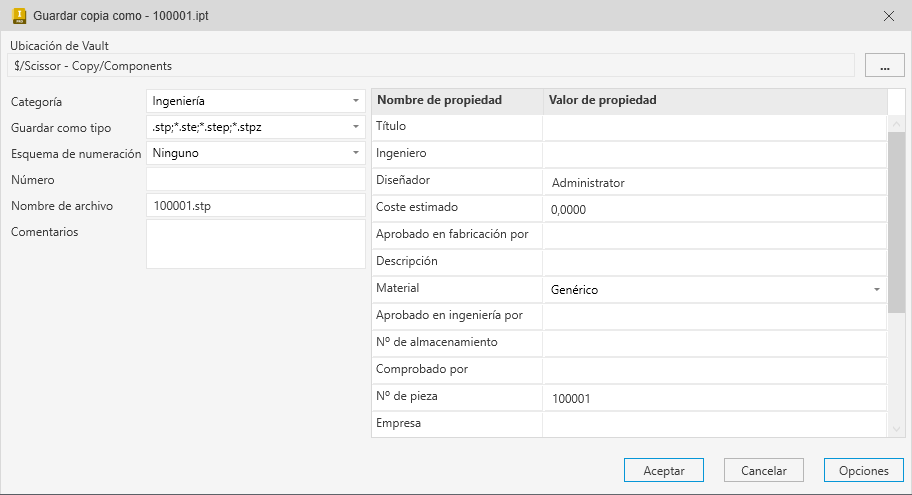Open the Esquema de numeración dropdown
This screenshot has height=495, width=912.
point(356,153)
